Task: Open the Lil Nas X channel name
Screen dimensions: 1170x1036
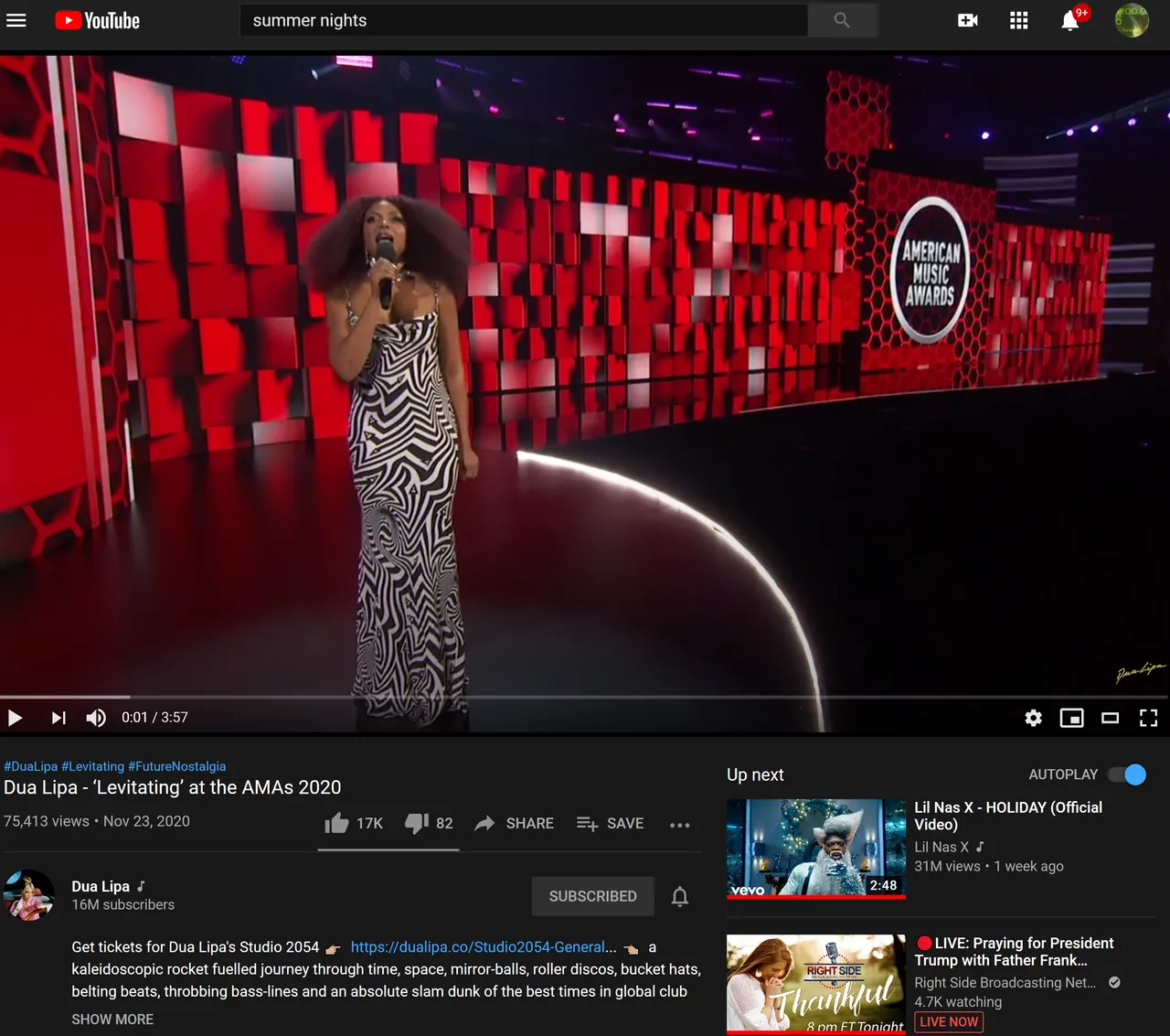Action: pos(941,847)
